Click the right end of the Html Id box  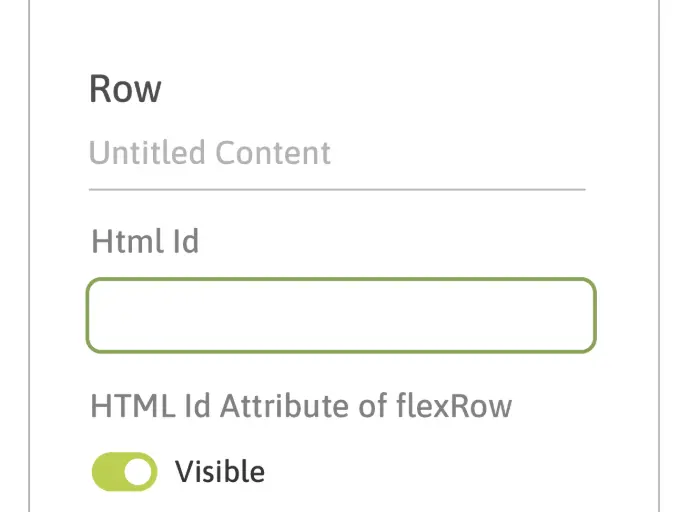[588, 316]
